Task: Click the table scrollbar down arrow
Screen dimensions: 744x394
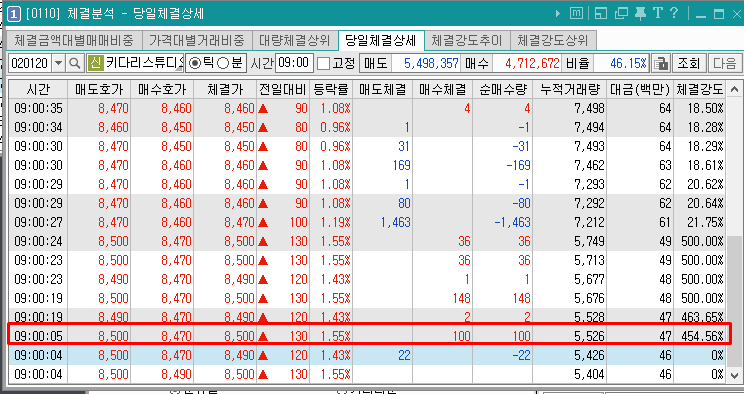Action: [734, 375]
